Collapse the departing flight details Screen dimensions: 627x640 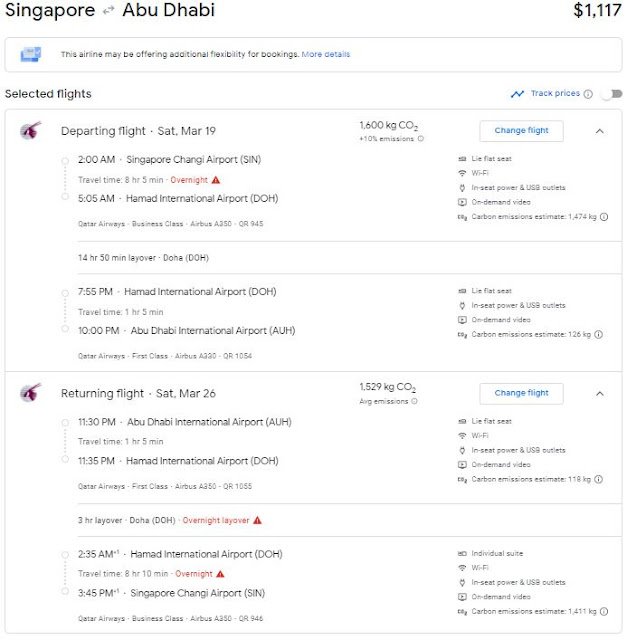599,131
